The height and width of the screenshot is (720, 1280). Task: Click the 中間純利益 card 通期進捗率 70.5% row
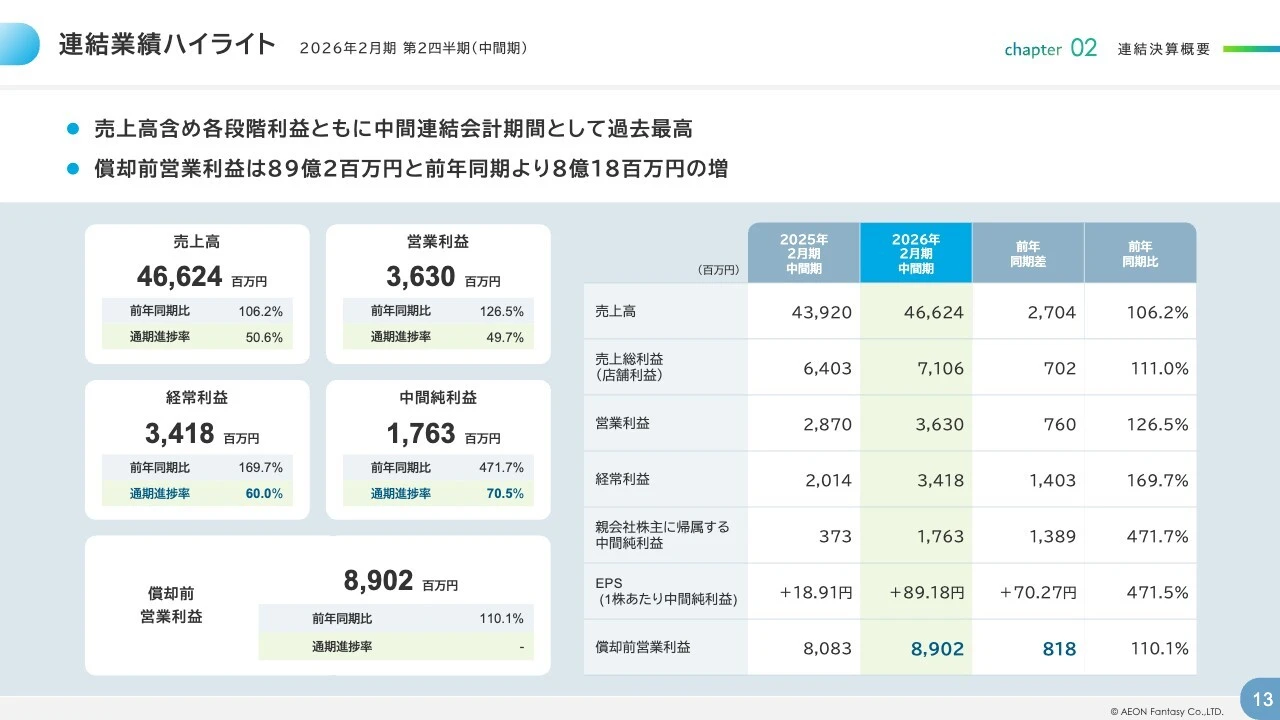(437, 493)
